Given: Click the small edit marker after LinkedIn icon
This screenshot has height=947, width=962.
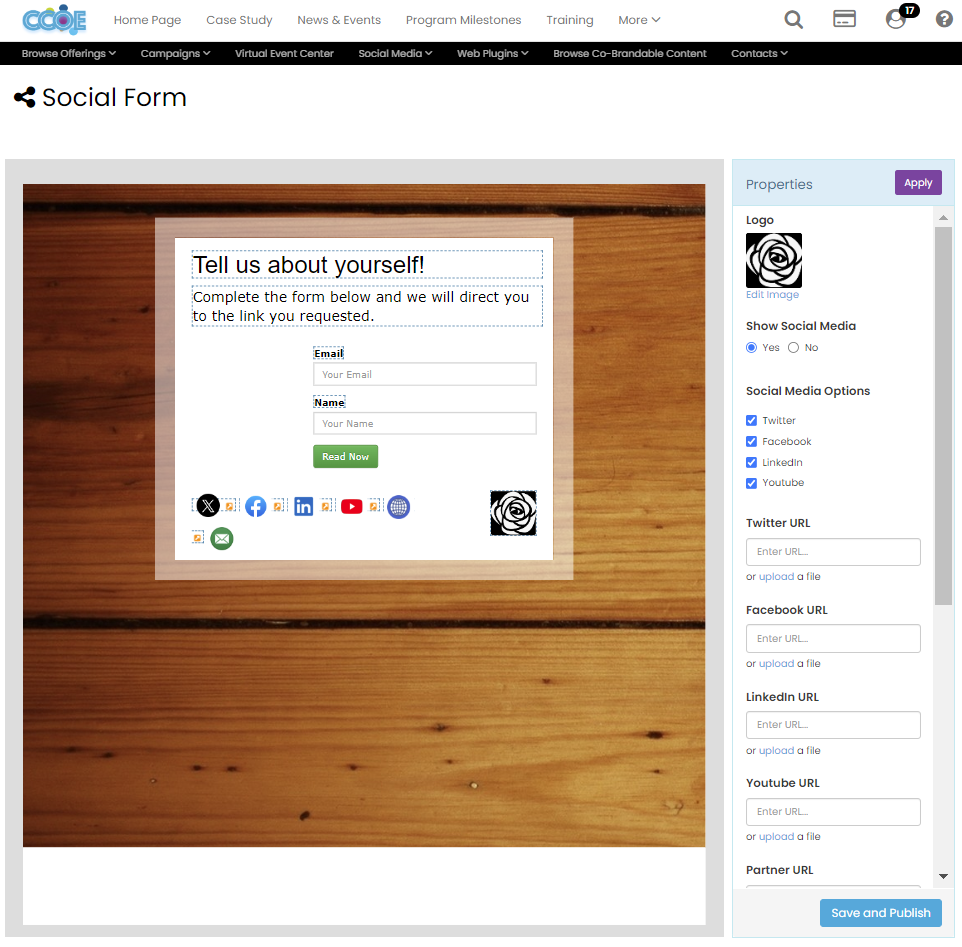Looking at the screenshot, I should pos(326,506).
